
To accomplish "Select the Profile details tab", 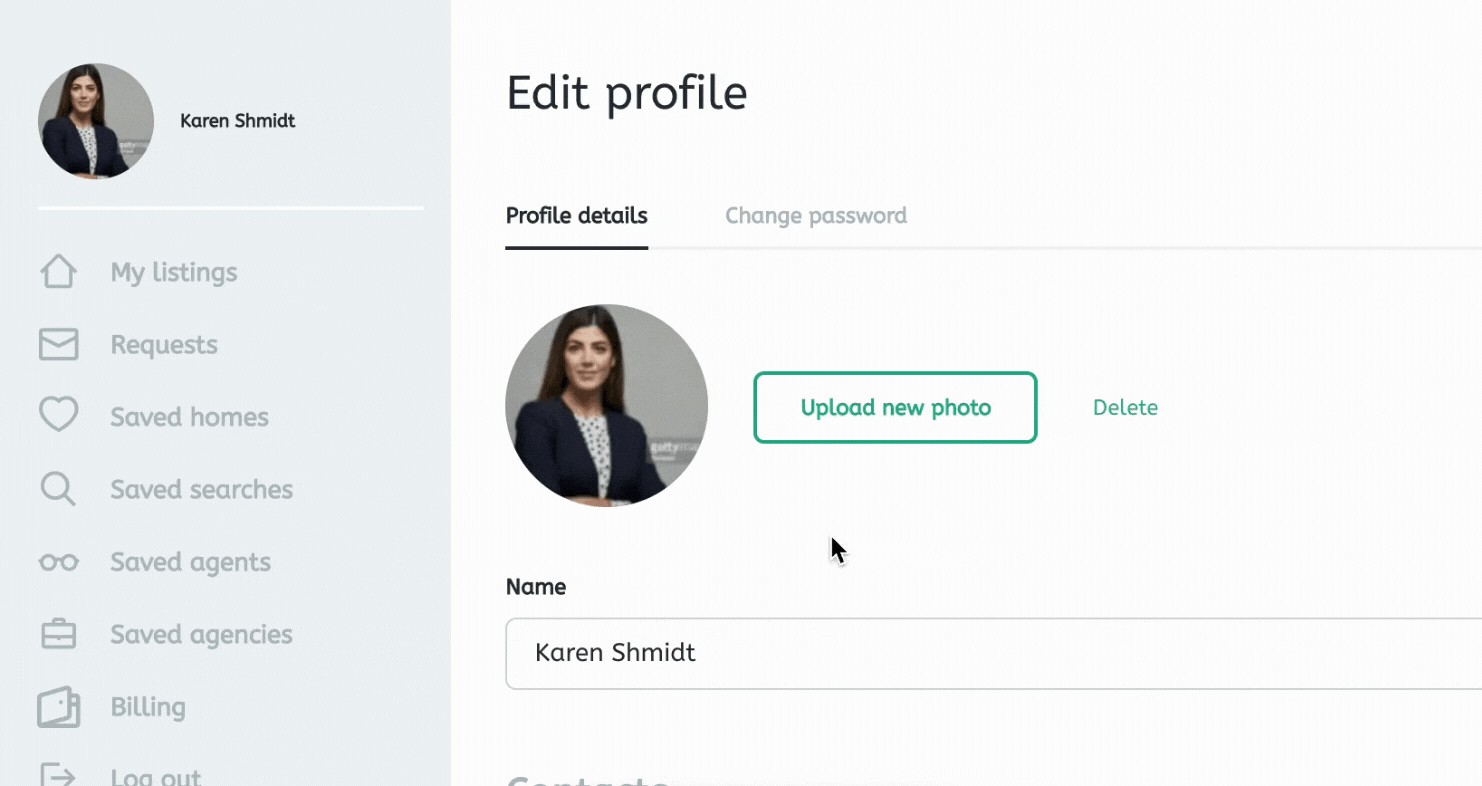I will (x=576, y=215).
